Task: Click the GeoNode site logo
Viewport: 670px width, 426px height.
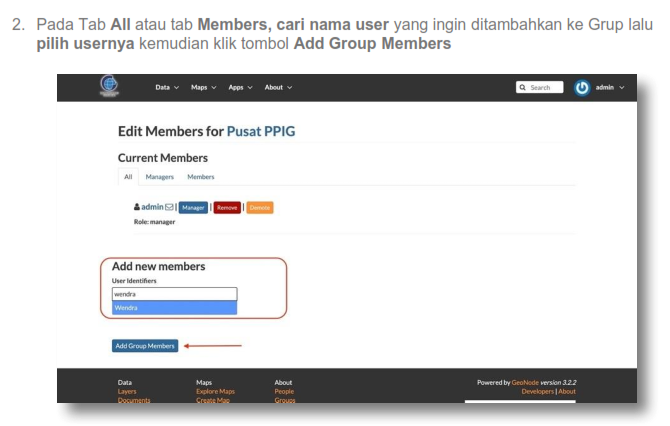Action: pos(110,86)
